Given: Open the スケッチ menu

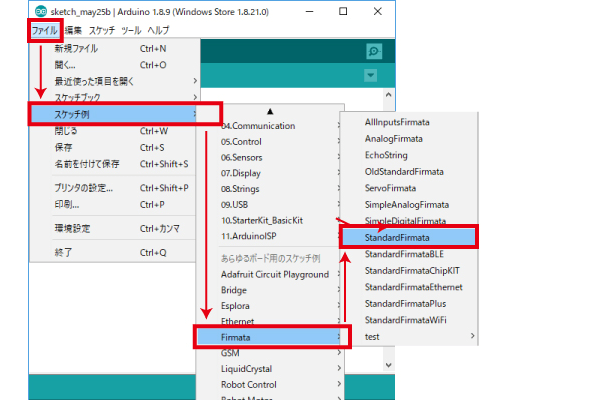Looking at the screenshot, I should coord(102,30).
